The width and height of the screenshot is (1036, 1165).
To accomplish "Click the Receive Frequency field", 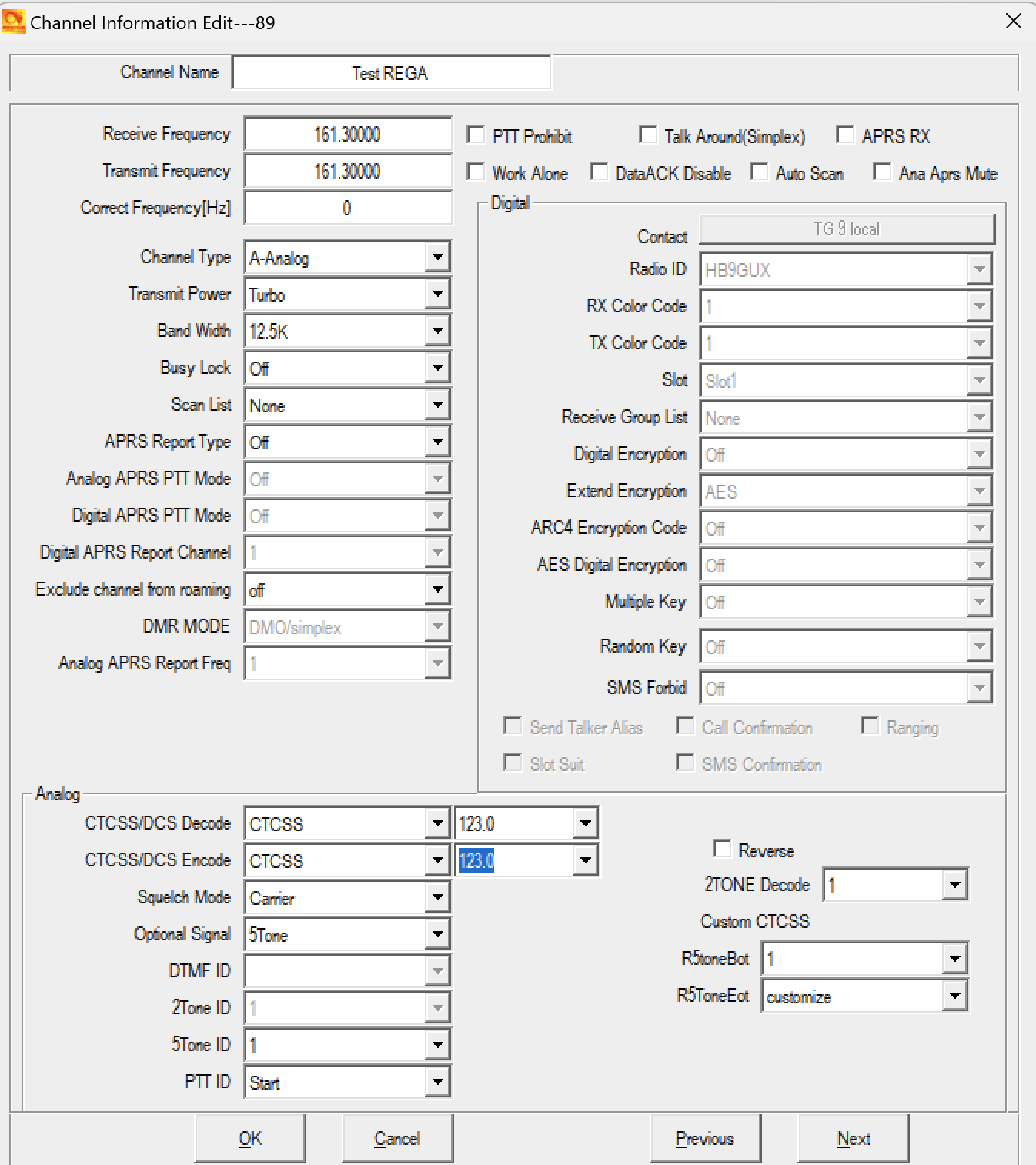I will click(347, 135).
